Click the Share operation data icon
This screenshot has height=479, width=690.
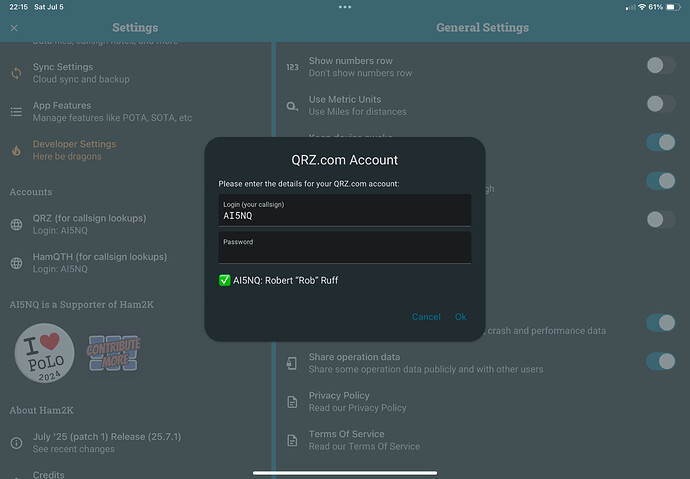click(292, 363)
